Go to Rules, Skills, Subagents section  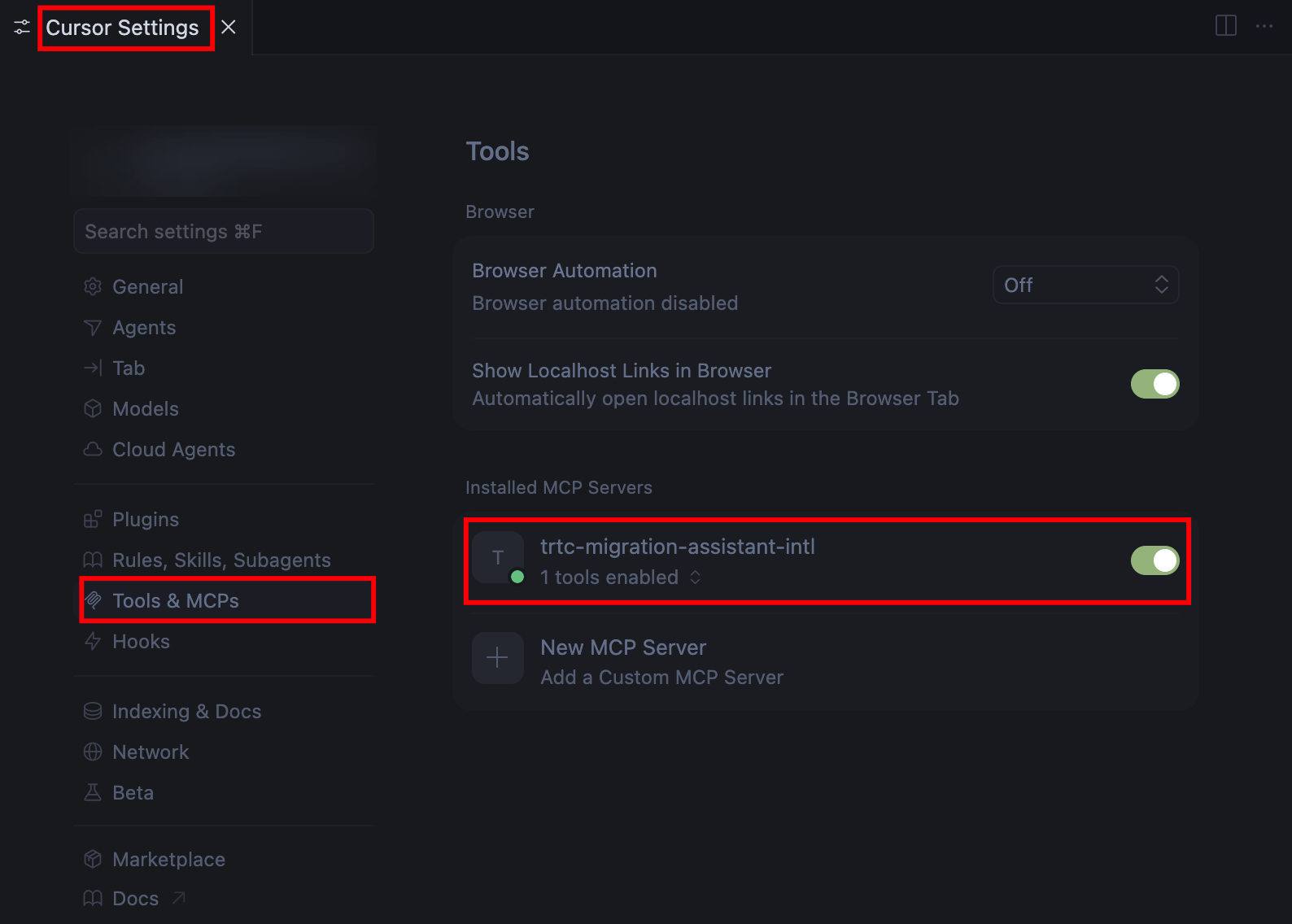(x=221, y=560)
